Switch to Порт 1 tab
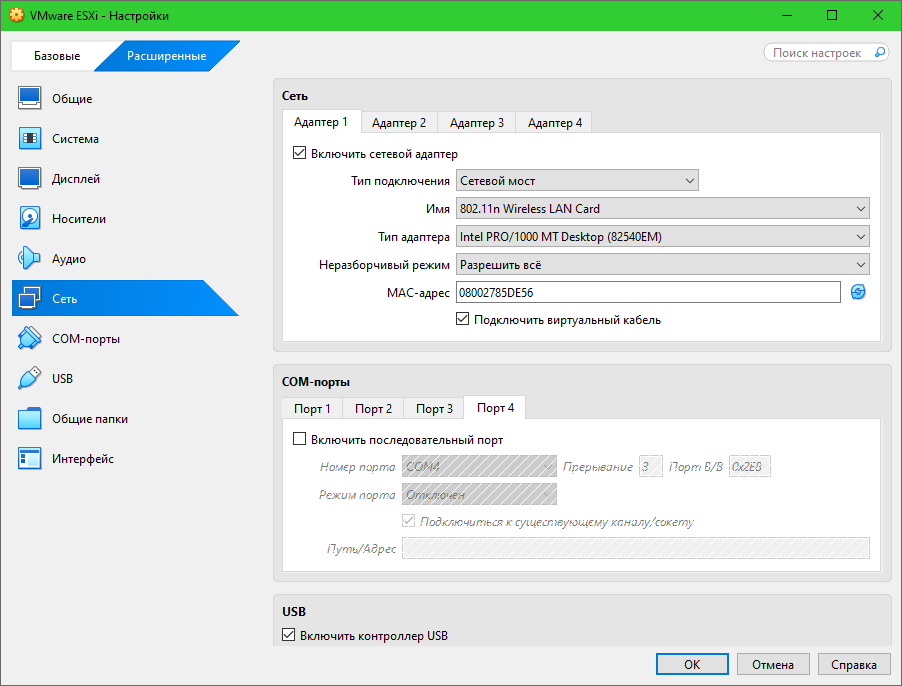This screenshot has width=902, height=686. pos(312,409)
